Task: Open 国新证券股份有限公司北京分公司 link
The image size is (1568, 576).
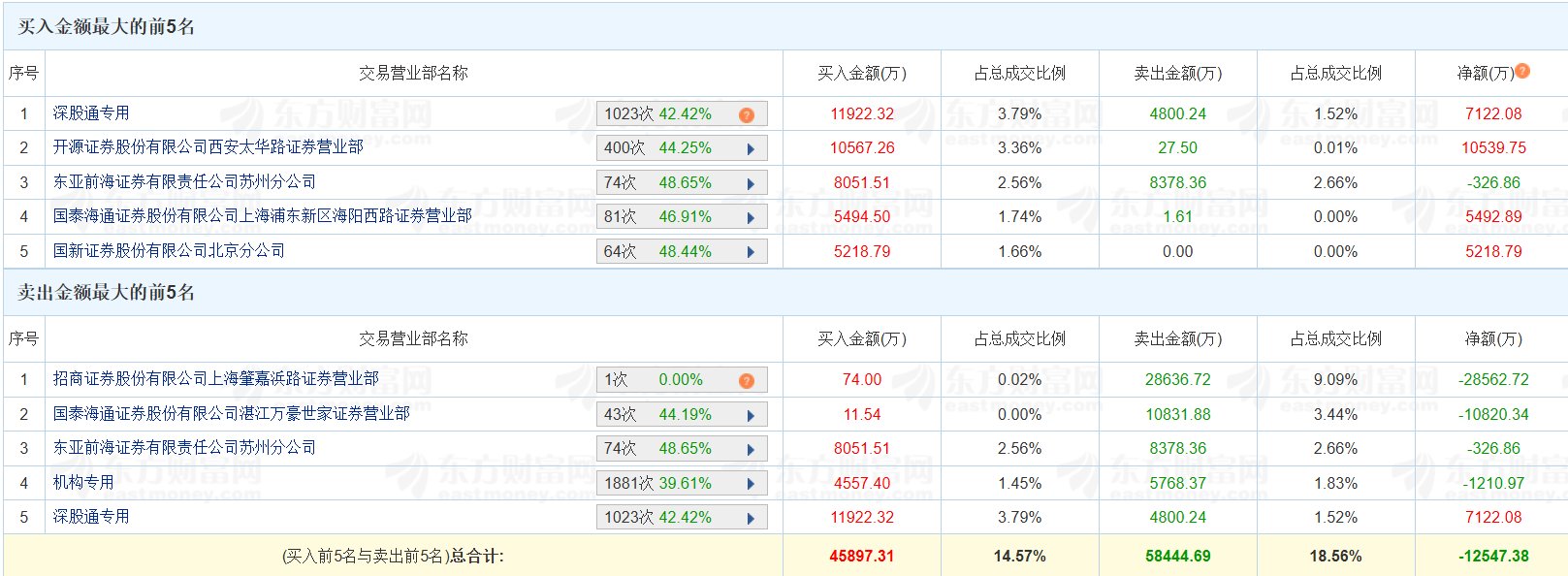Action: point(169,251)
